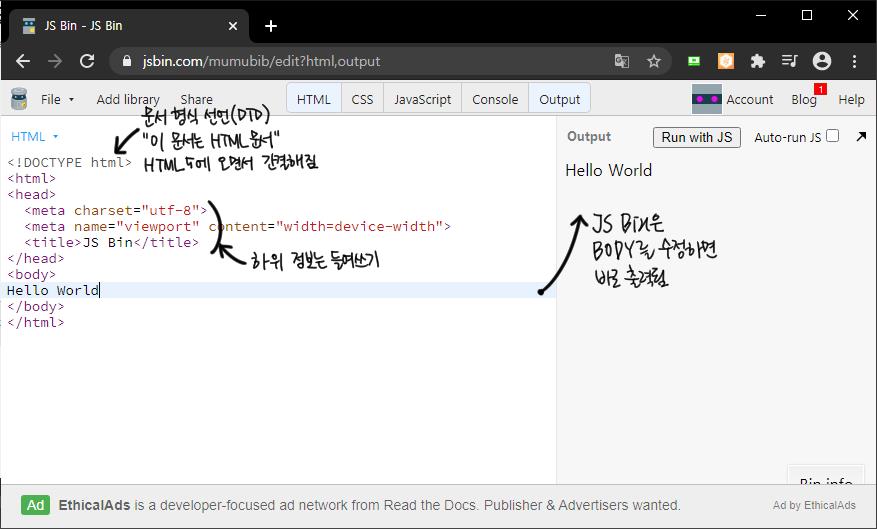This screenshot has width=877, height=529.
Task: Toggle the Output panel tab
Action: click(x=559, y=99)
